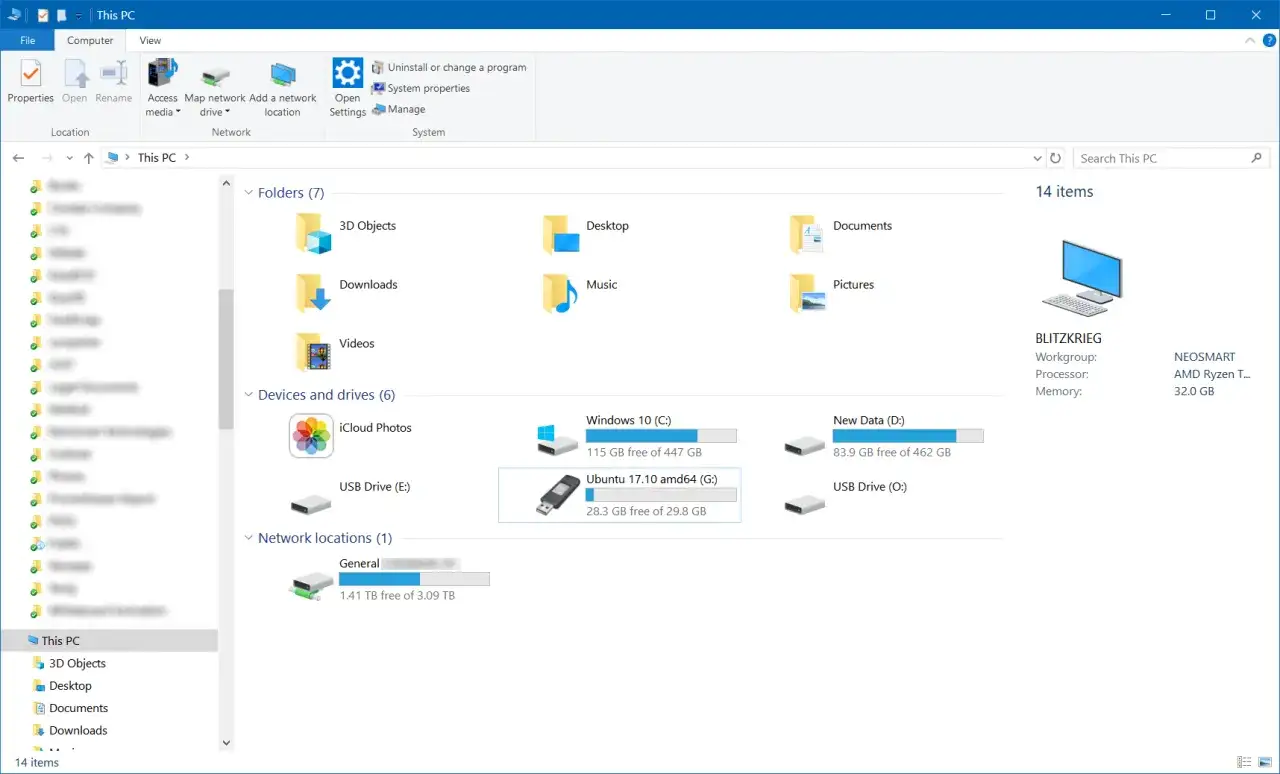Select the New Data (D:) drive icon

[805, 445]
